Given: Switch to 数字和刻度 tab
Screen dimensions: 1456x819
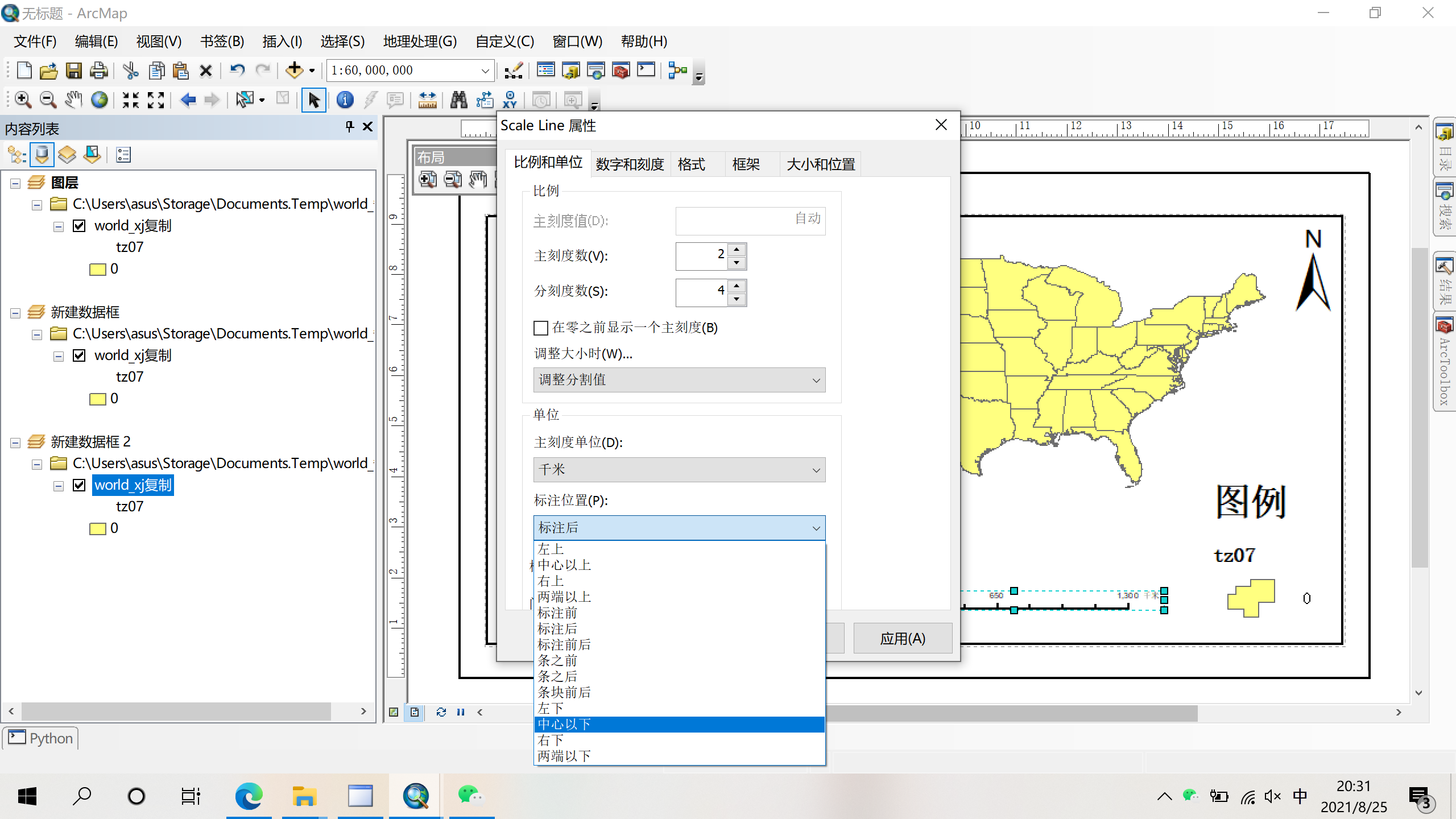Looking at the screenshot, I should click(x=630, y=164).
